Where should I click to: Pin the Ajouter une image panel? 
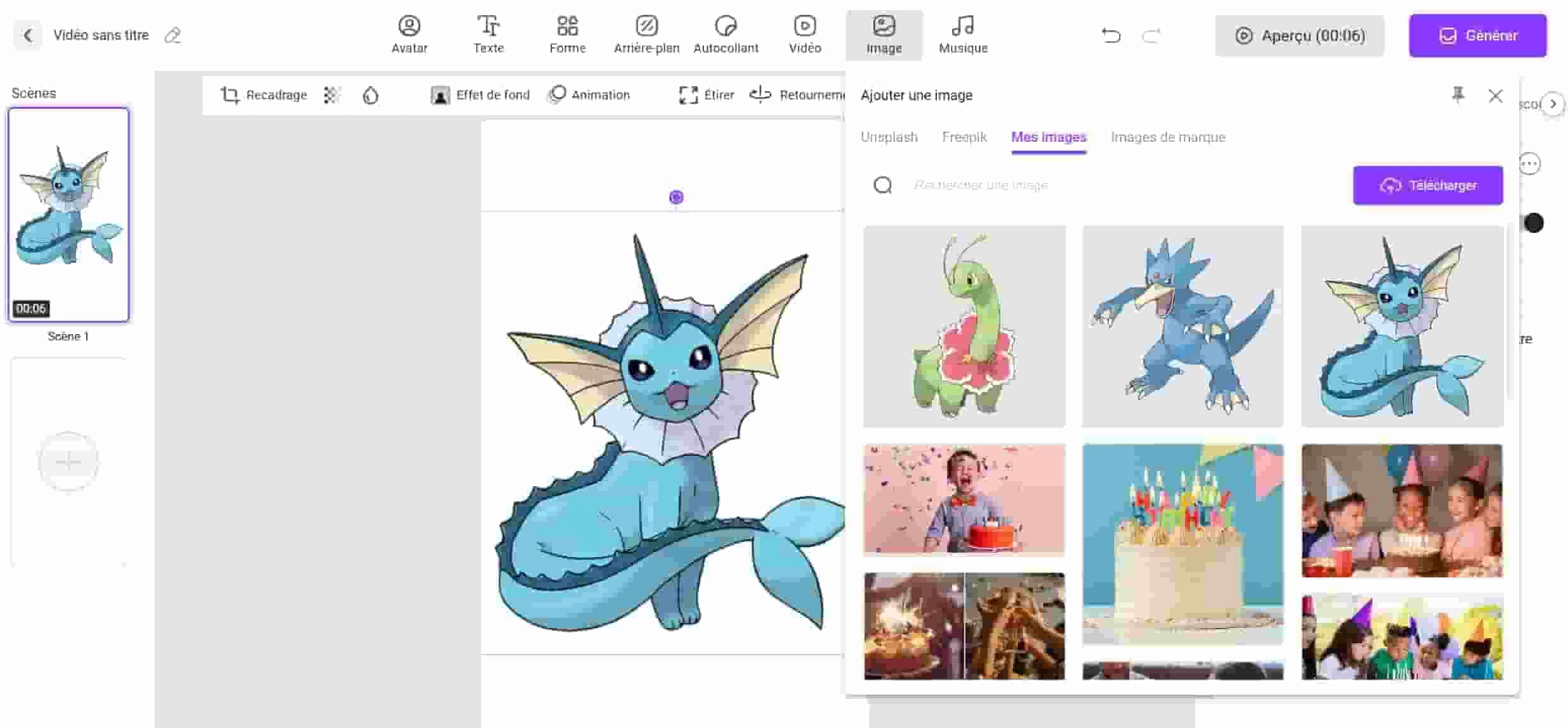(1458, 95)
